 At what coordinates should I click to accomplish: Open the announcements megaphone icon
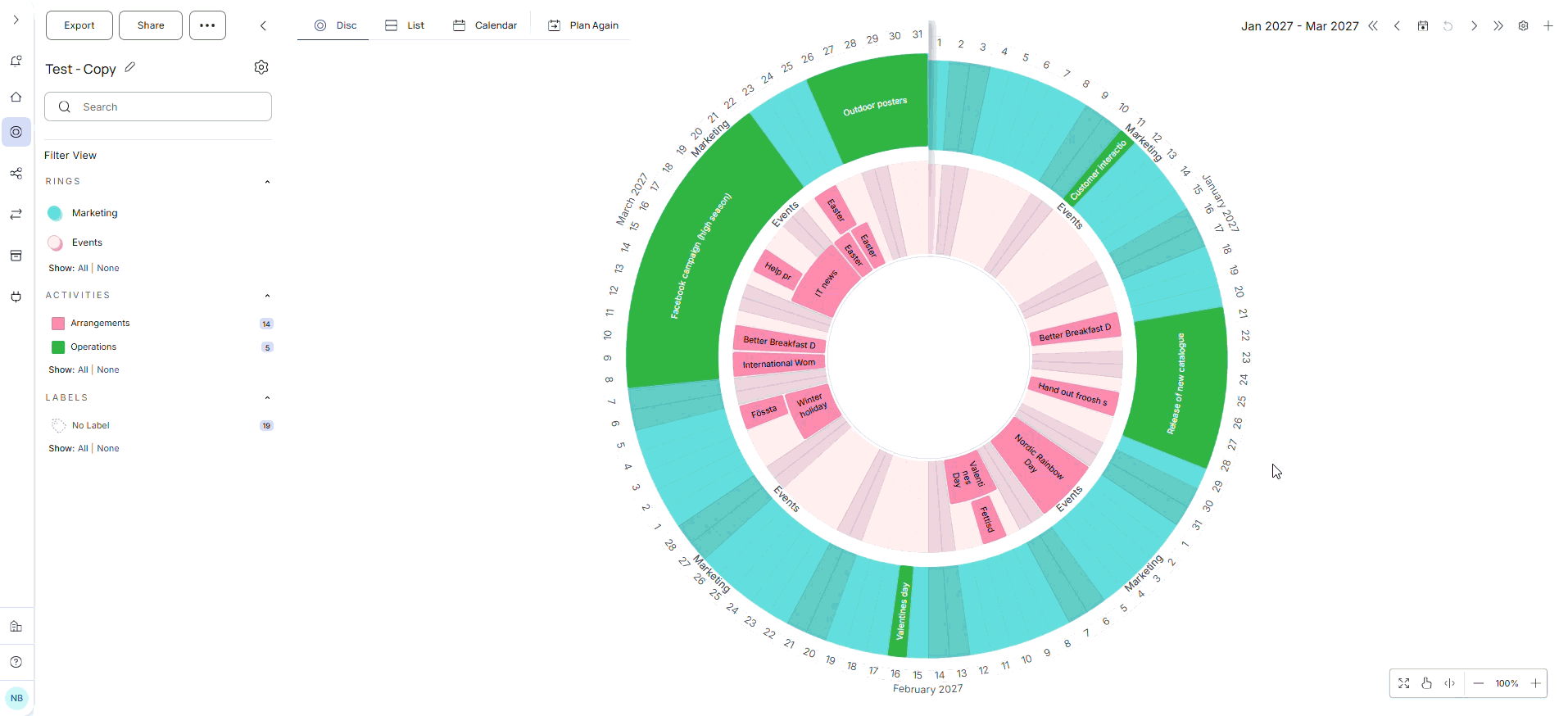click(16, 61)
